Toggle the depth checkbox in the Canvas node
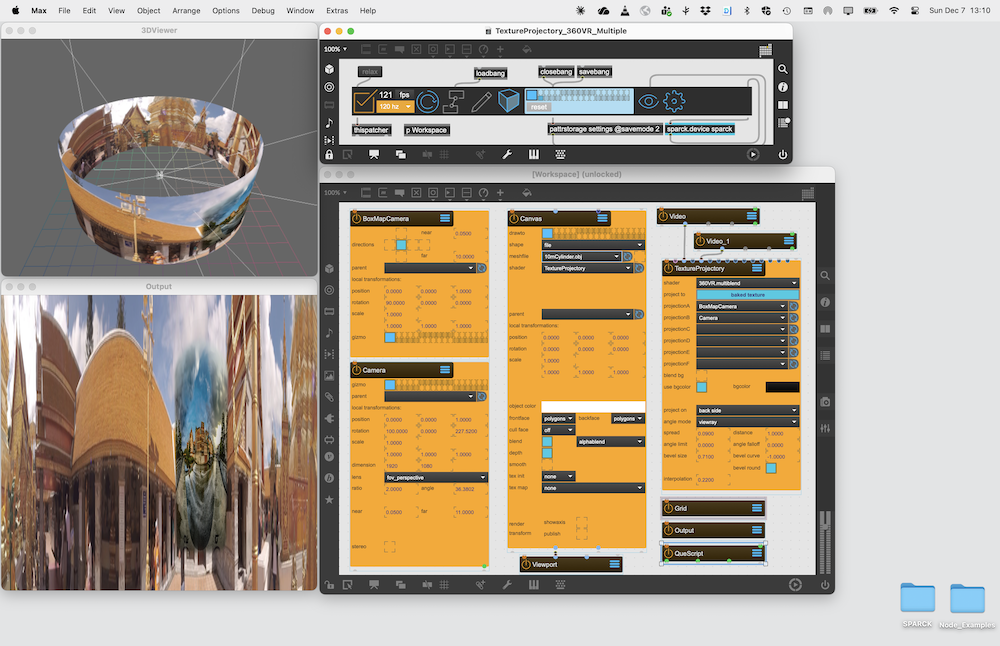The width and height of the screenshot is (1000, 646). [547, 453]
